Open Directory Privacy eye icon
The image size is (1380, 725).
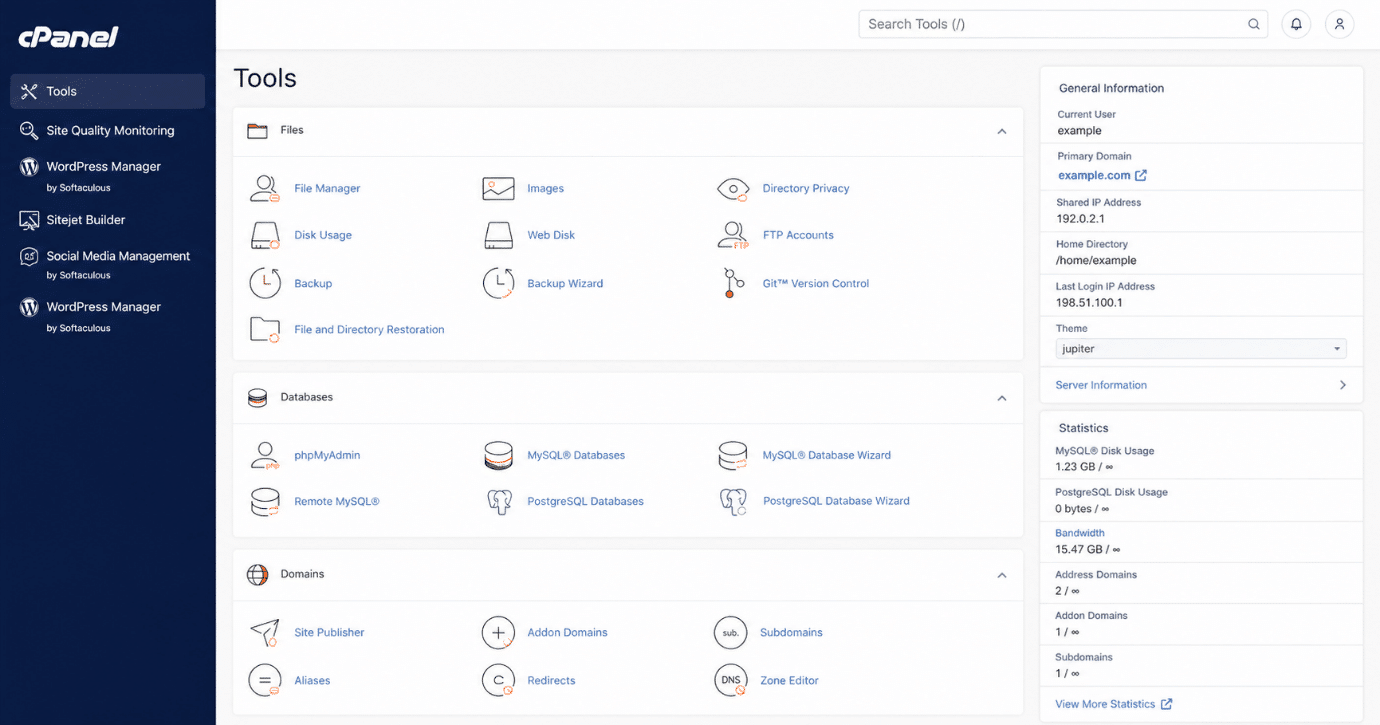(733, 188)
